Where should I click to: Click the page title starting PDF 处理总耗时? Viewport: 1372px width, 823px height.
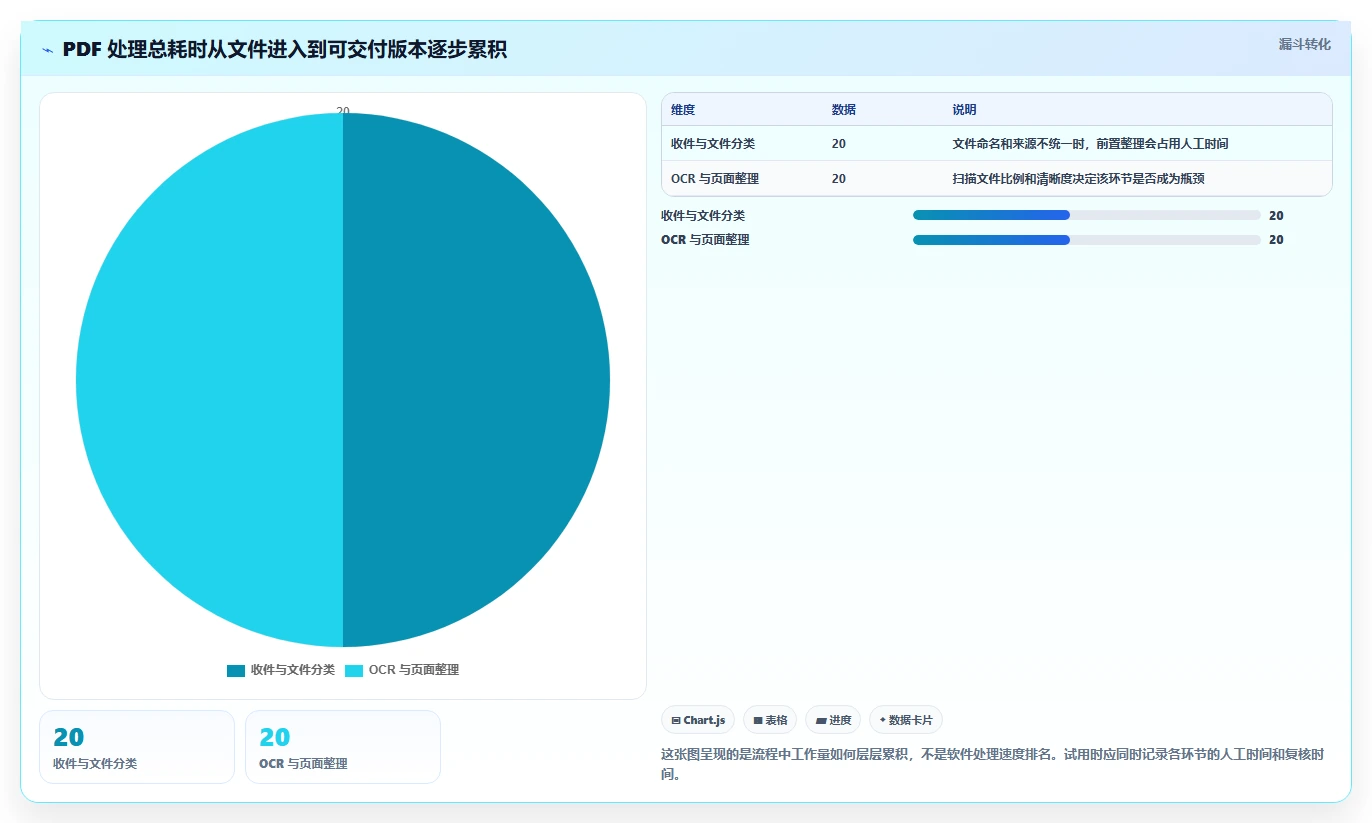[284, 50]
